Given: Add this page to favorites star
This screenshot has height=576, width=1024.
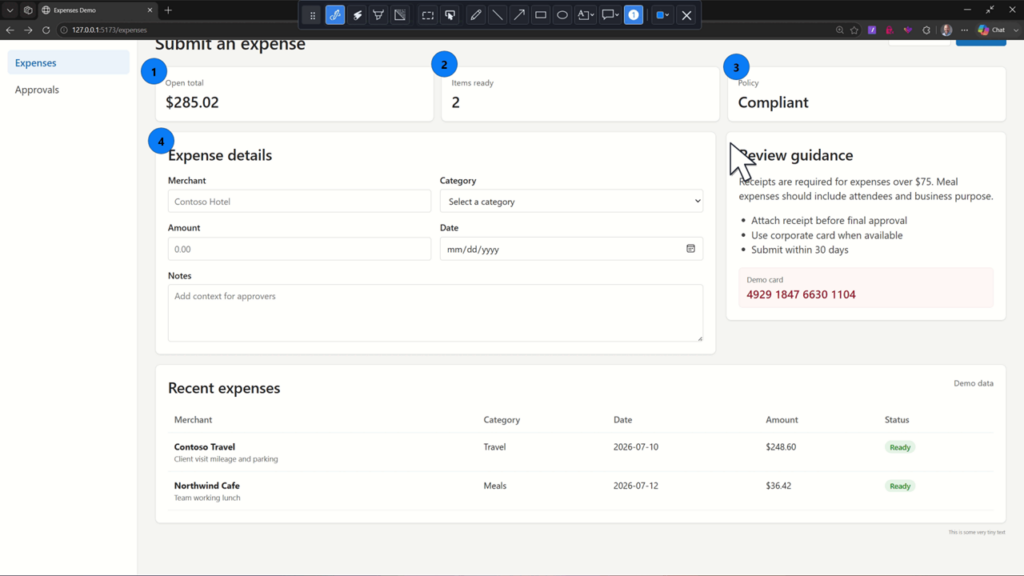Looking at the screenshot, I should pyautogui.click(x=854, y=30).
